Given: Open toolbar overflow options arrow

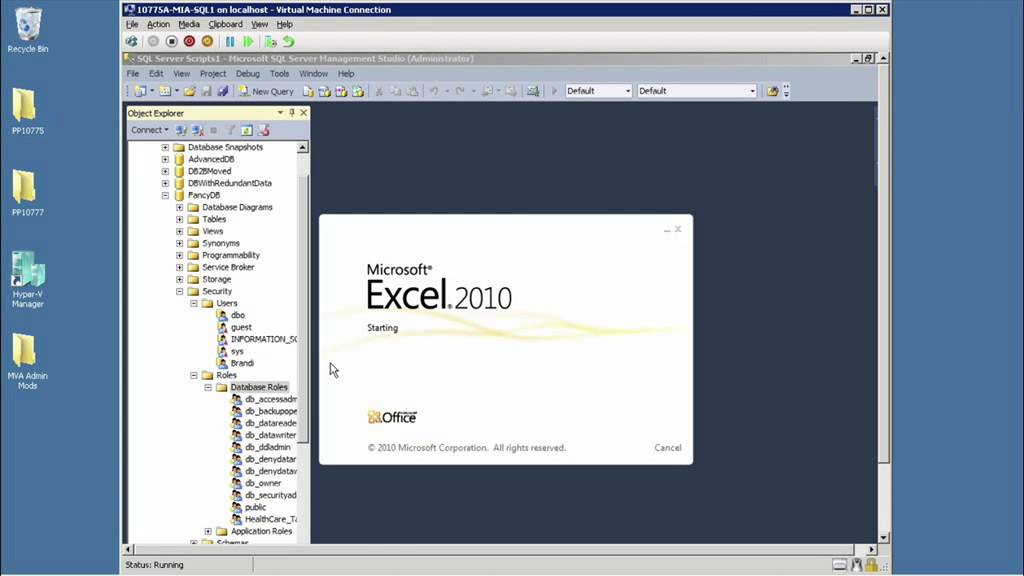Looking at the screenshot, I should 786,91.
